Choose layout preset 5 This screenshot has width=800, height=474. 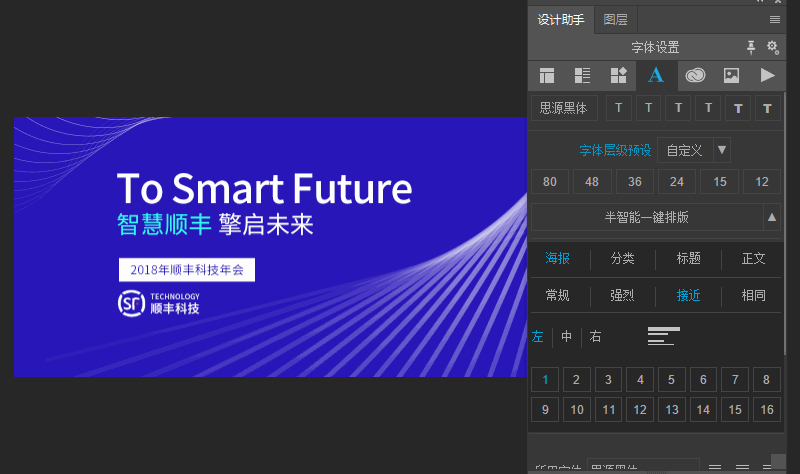(x=671, y=380)
